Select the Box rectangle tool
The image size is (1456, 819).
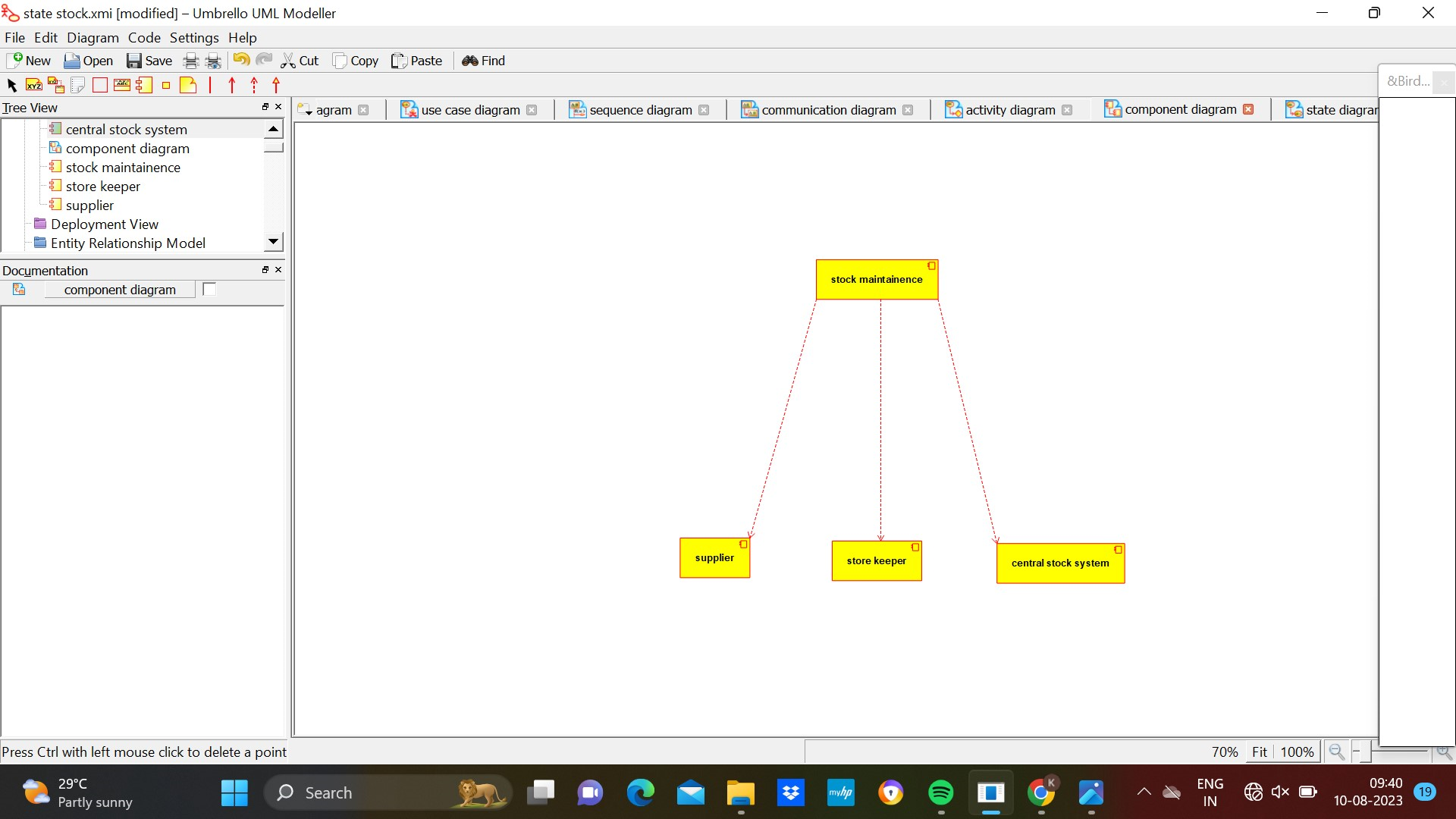click(x=99, y=85)
